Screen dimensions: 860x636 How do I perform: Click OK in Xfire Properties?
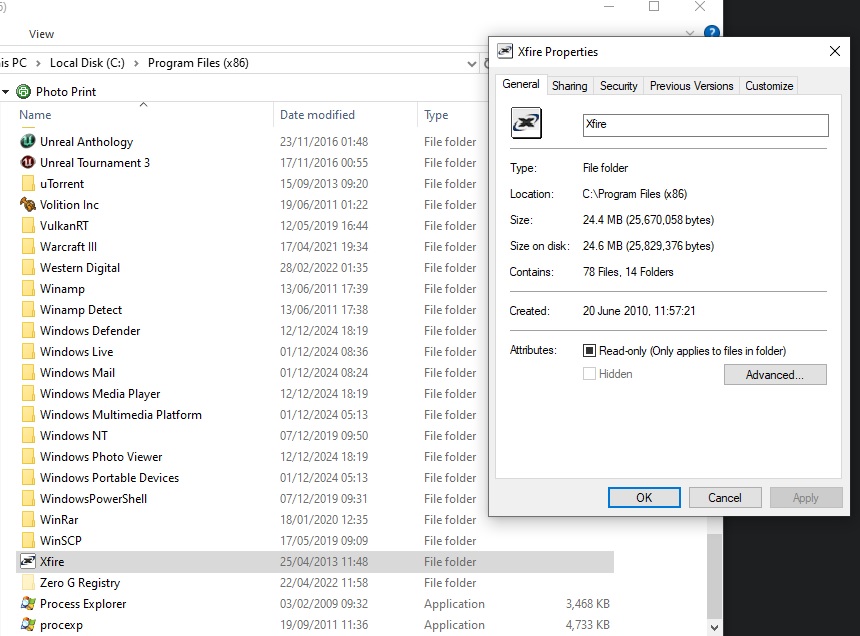(644, 497)
